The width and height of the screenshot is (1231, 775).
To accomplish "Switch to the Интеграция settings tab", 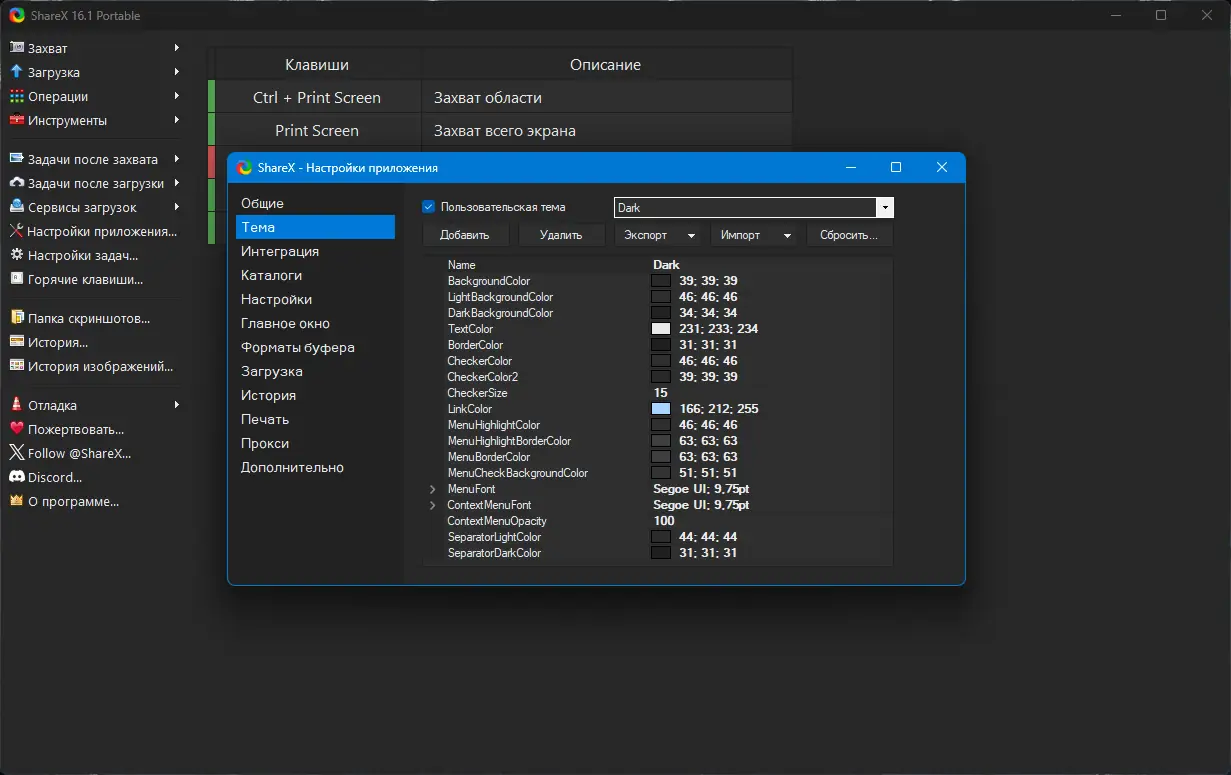I will coord(280,251).
